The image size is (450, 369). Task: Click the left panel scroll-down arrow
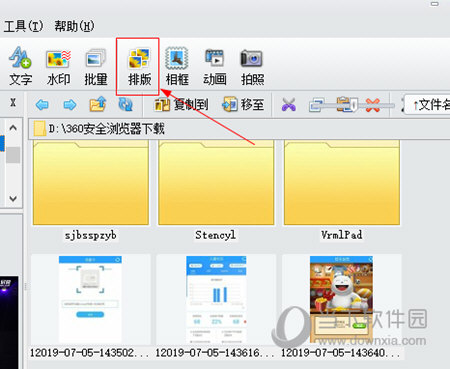(13, 199)
